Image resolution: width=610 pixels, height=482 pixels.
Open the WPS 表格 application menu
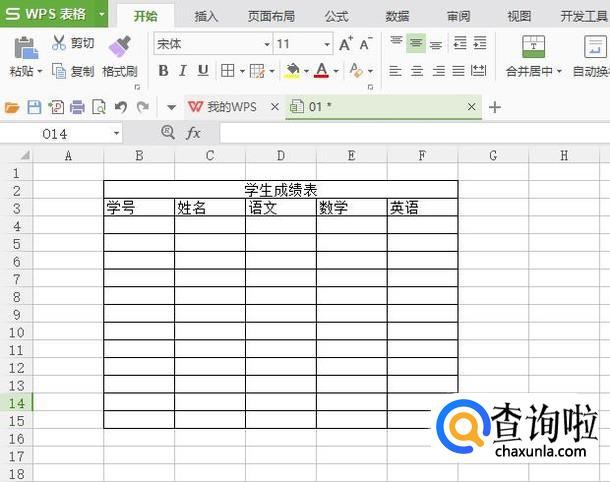point(54,14)
